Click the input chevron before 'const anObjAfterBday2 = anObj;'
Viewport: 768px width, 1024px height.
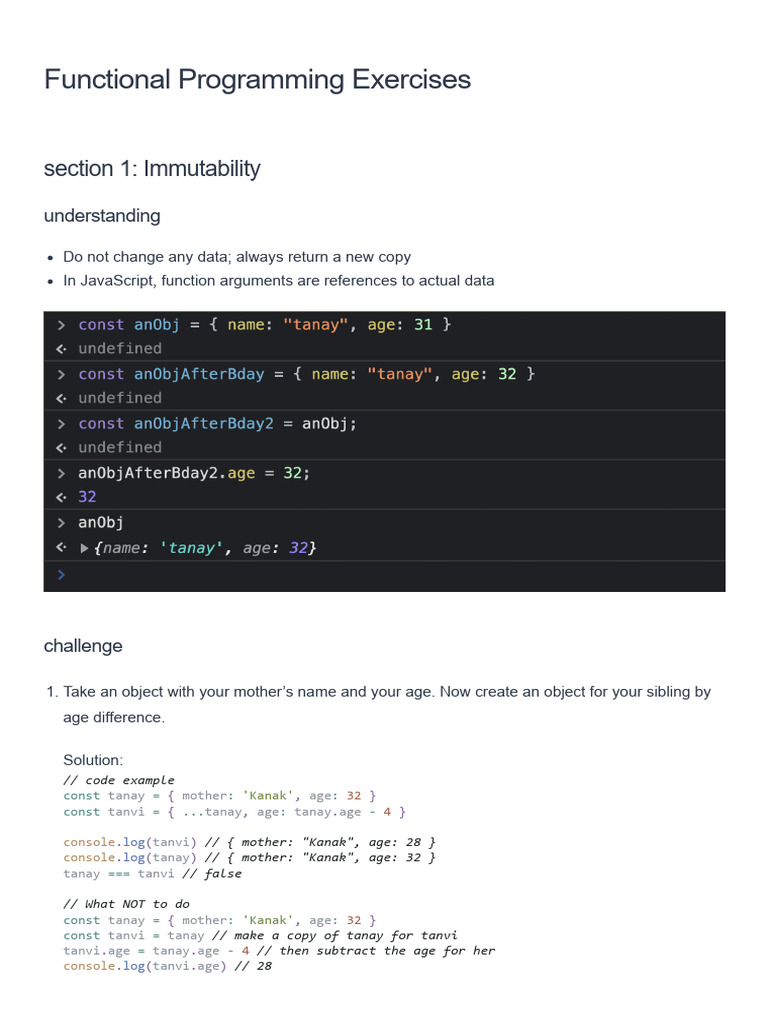click(61, 423)
